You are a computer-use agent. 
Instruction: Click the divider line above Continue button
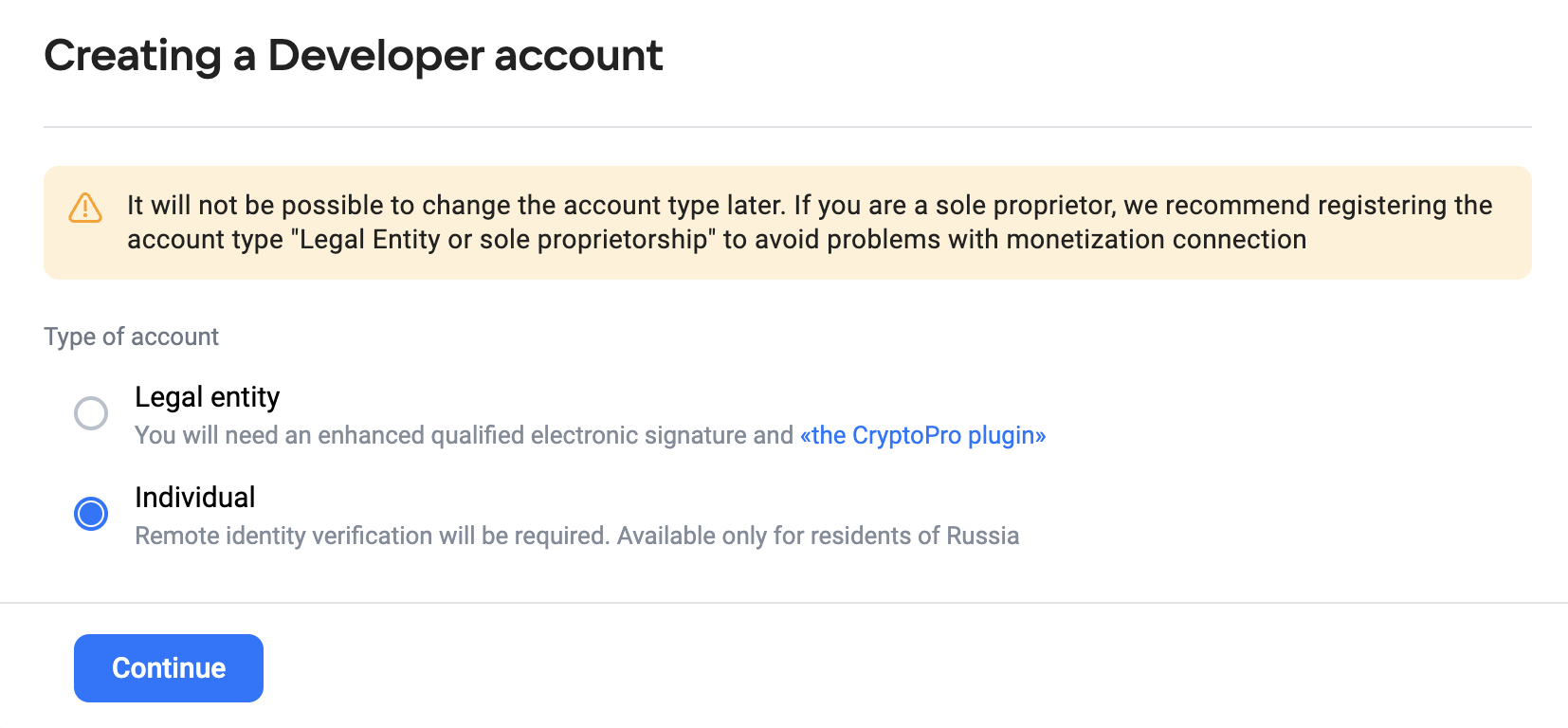pos(784,603)
